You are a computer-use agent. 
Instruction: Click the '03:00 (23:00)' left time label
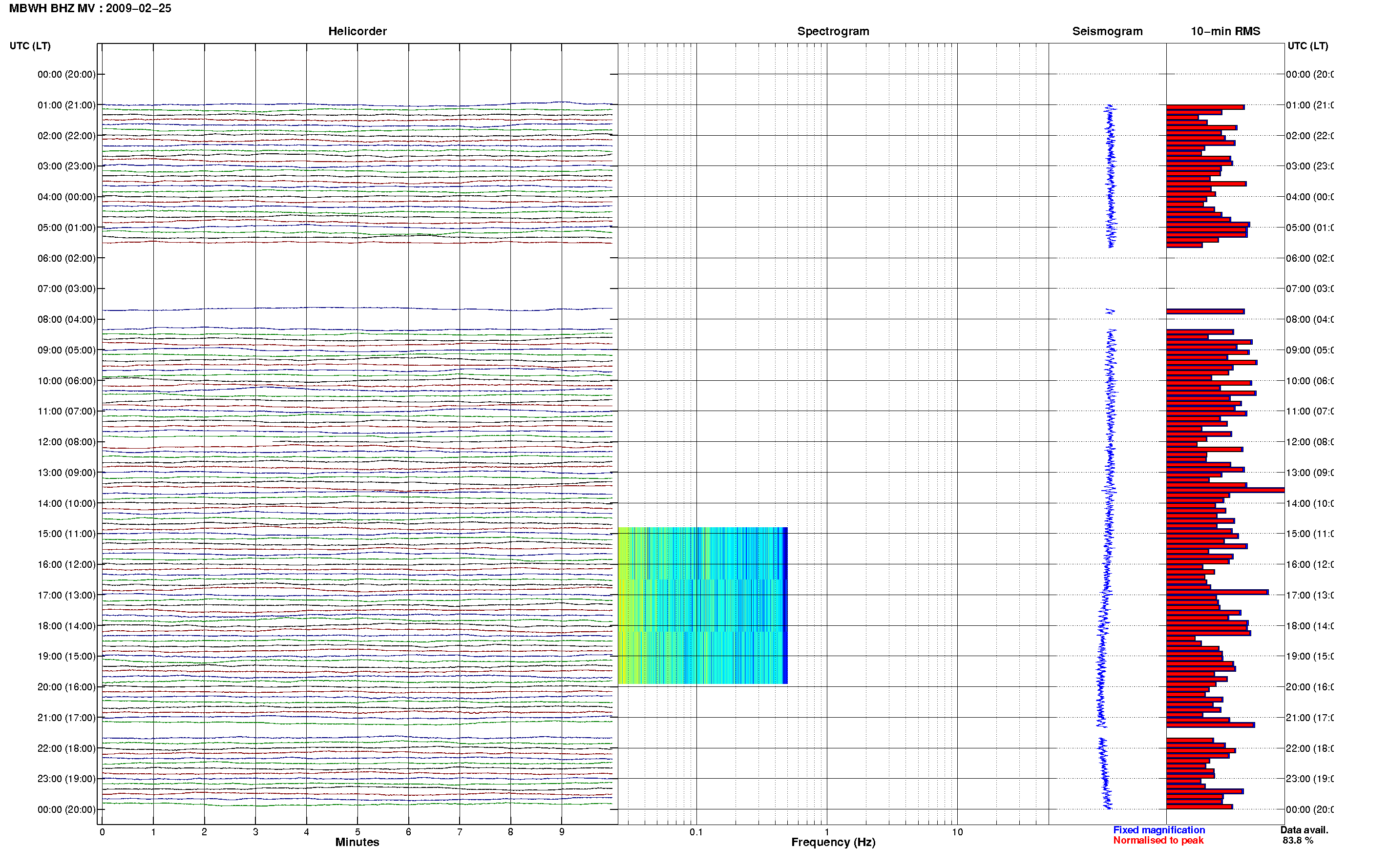point(66,166)
